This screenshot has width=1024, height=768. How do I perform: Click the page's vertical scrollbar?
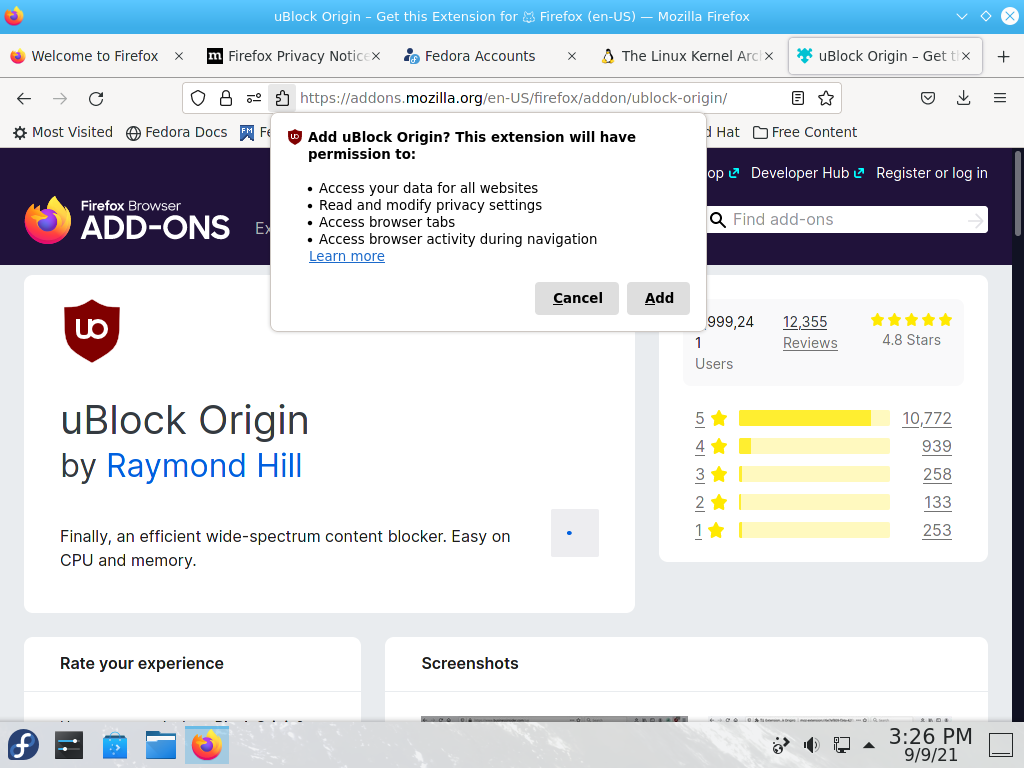(x=1017, y=193)
